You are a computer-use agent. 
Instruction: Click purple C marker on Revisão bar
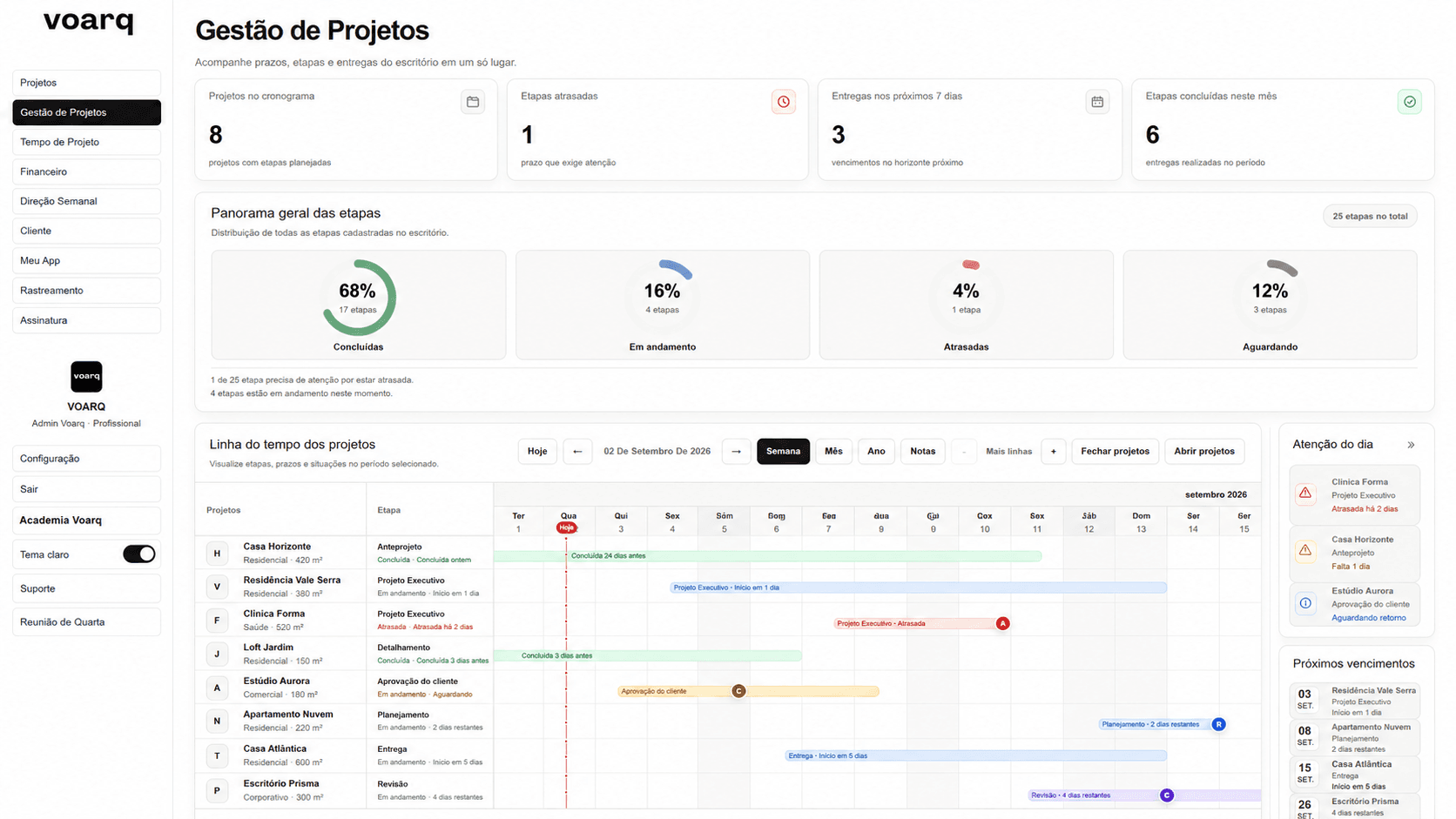click(x=1167, y=796)
